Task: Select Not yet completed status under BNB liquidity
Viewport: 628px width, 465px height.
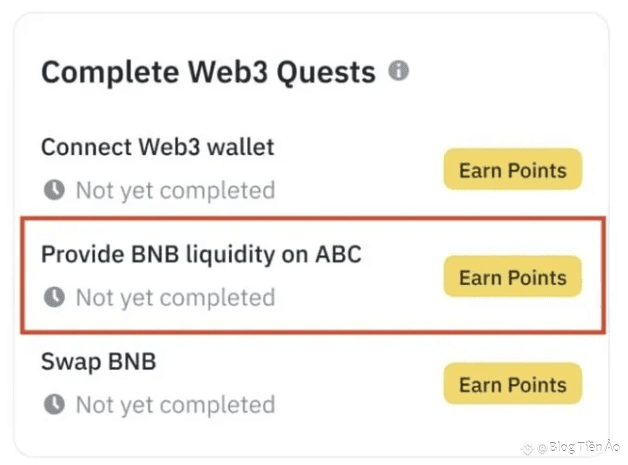Action: [176, 298]
